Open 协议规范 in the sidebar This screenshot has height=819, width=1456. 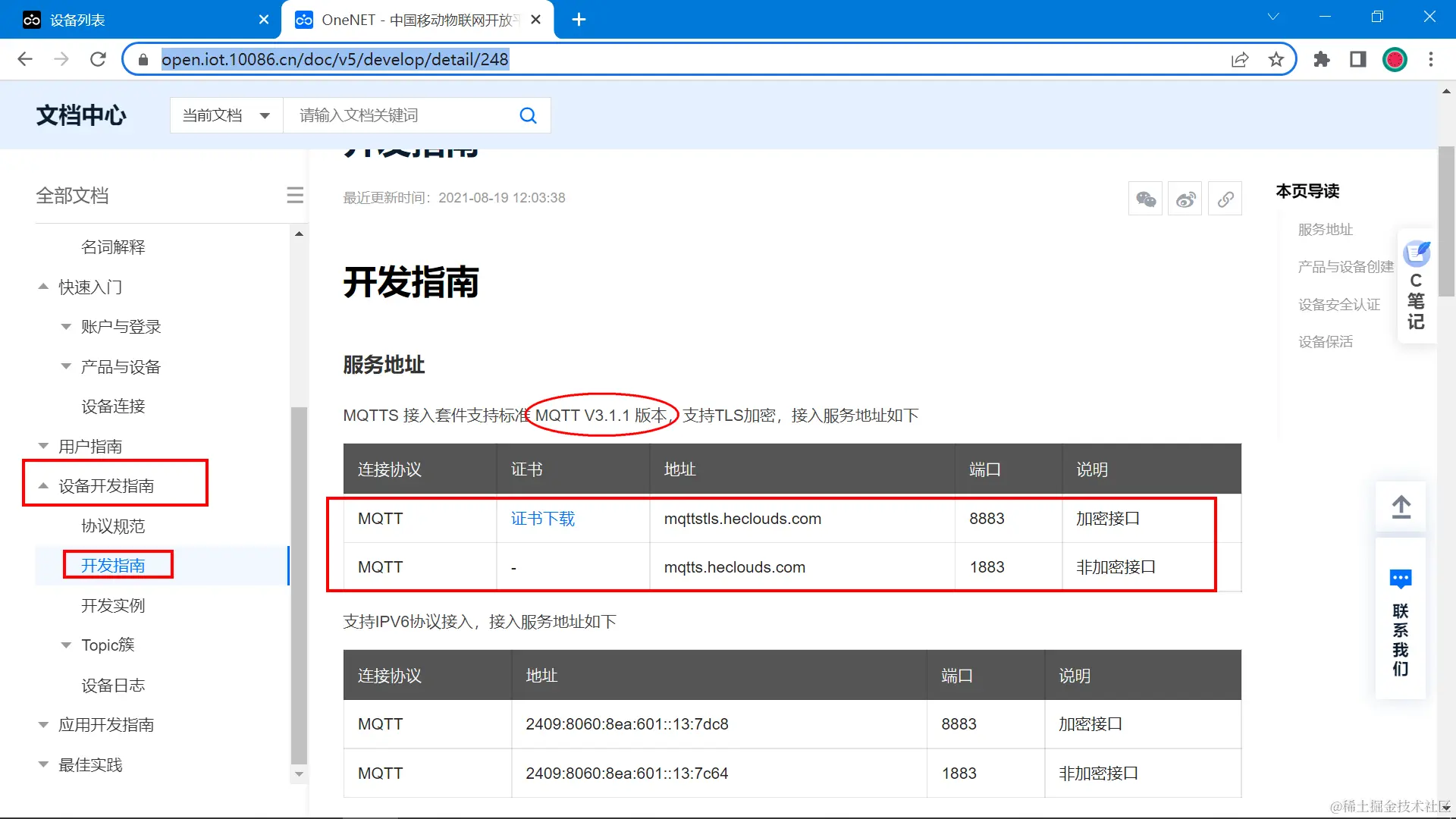click(x=113, y=526)
